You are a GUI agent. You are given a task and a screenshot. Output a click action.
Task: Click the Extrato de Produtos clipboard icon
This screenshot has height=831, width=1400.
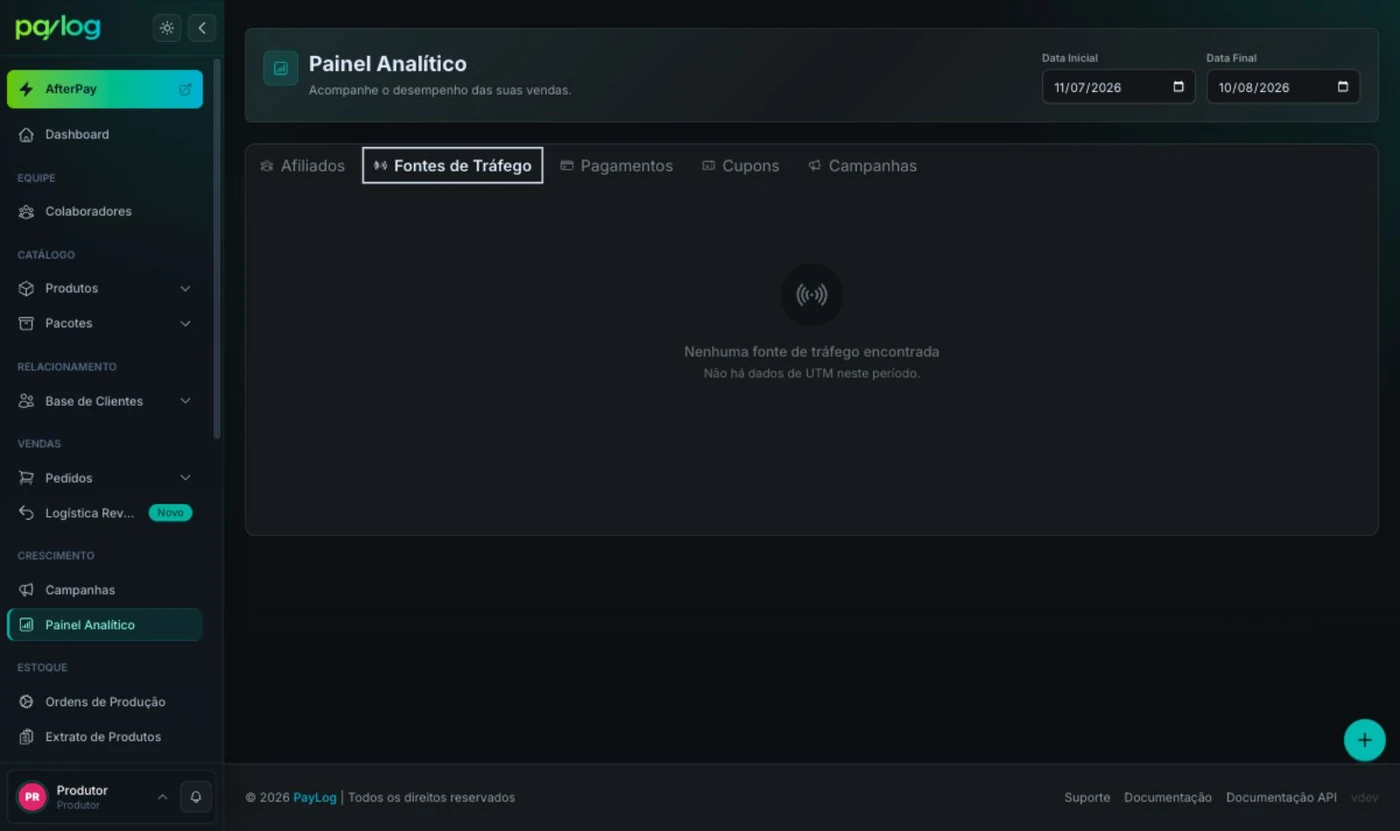26,737
